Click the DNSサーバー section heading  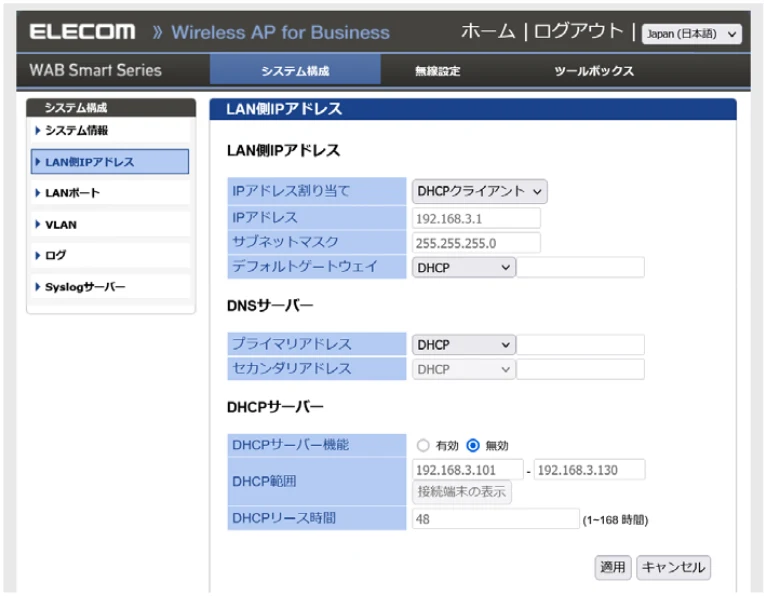[x=270, y=306]
